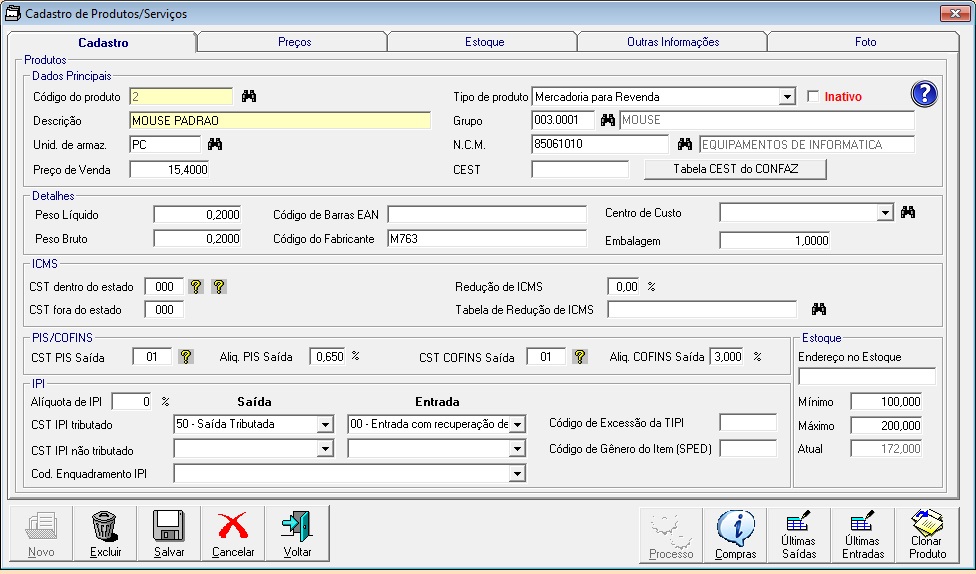Image resolution: width=976 pixels, height=574 pixels.
Task: Open the Últimas Saídas report
Action: coord(798,534)
